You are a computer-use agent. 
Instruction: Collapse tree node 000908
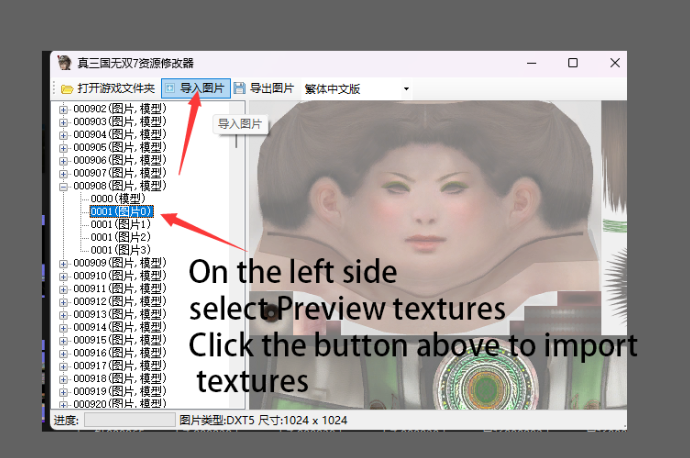coord(63,187)
